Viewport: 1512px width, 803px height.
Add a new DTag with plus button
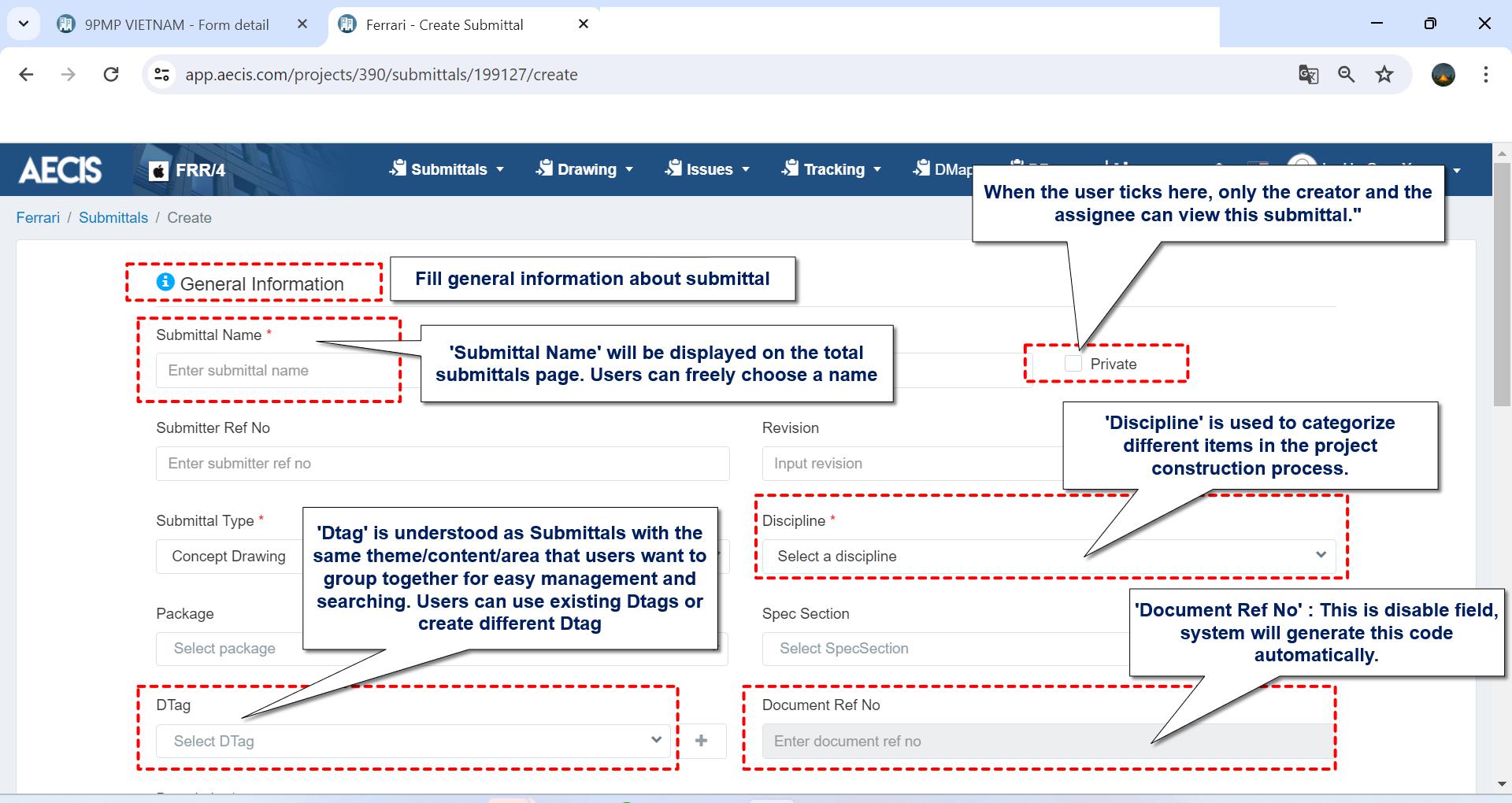click(702, 741)
